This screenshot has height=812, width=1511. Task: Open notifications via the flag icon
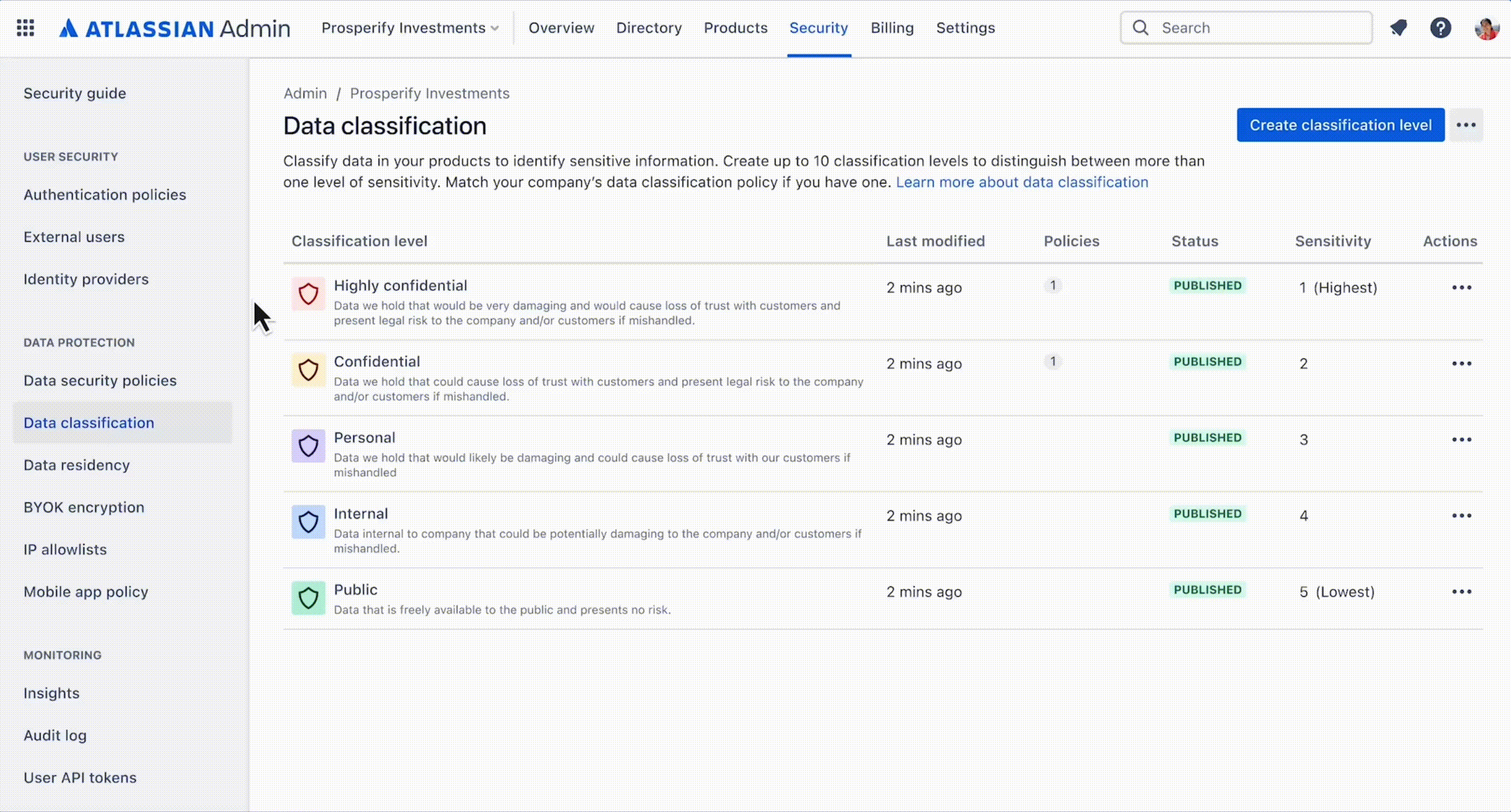[1399, 28]
